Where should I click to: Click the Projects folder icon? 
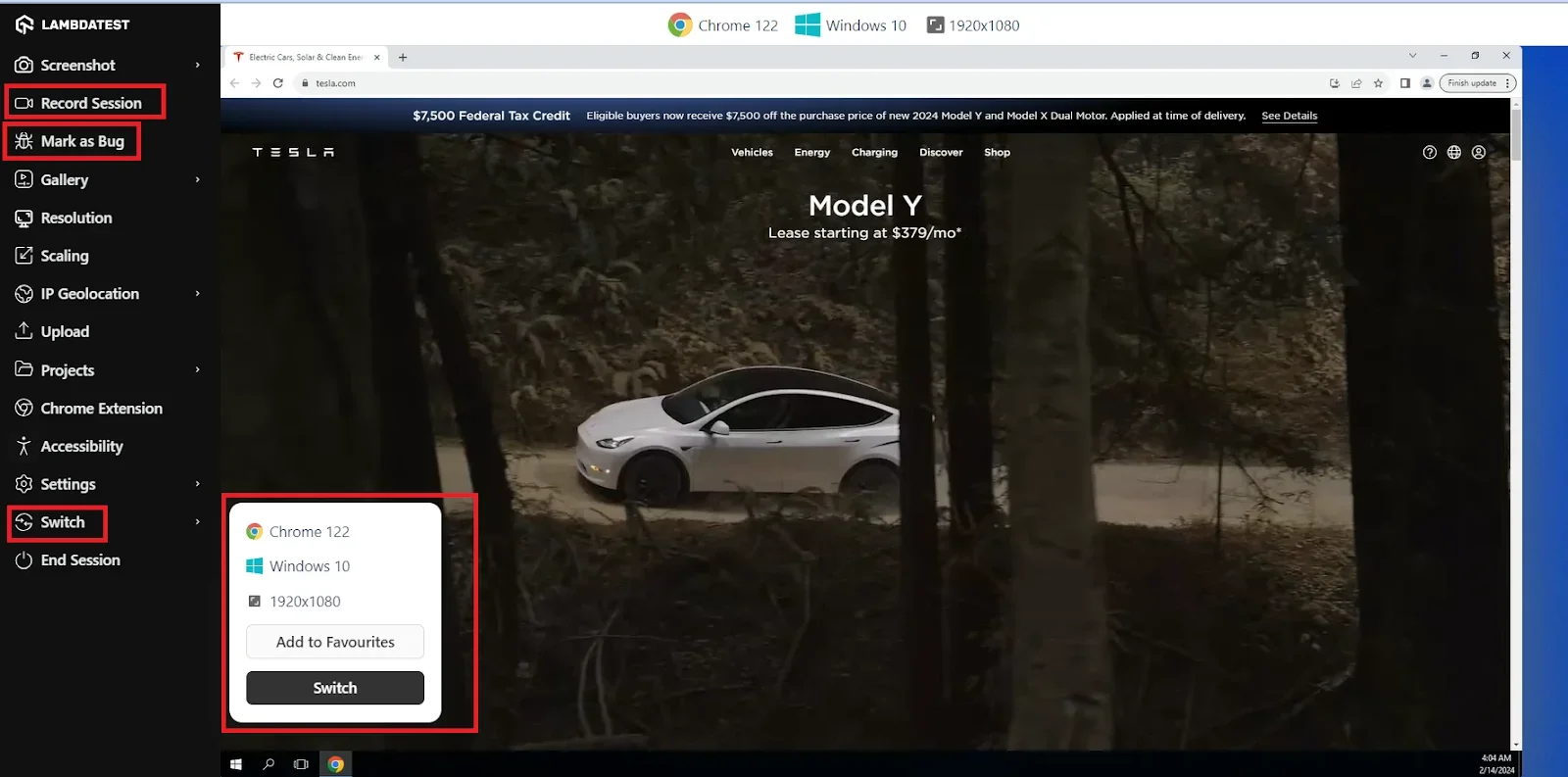(24, 369)
